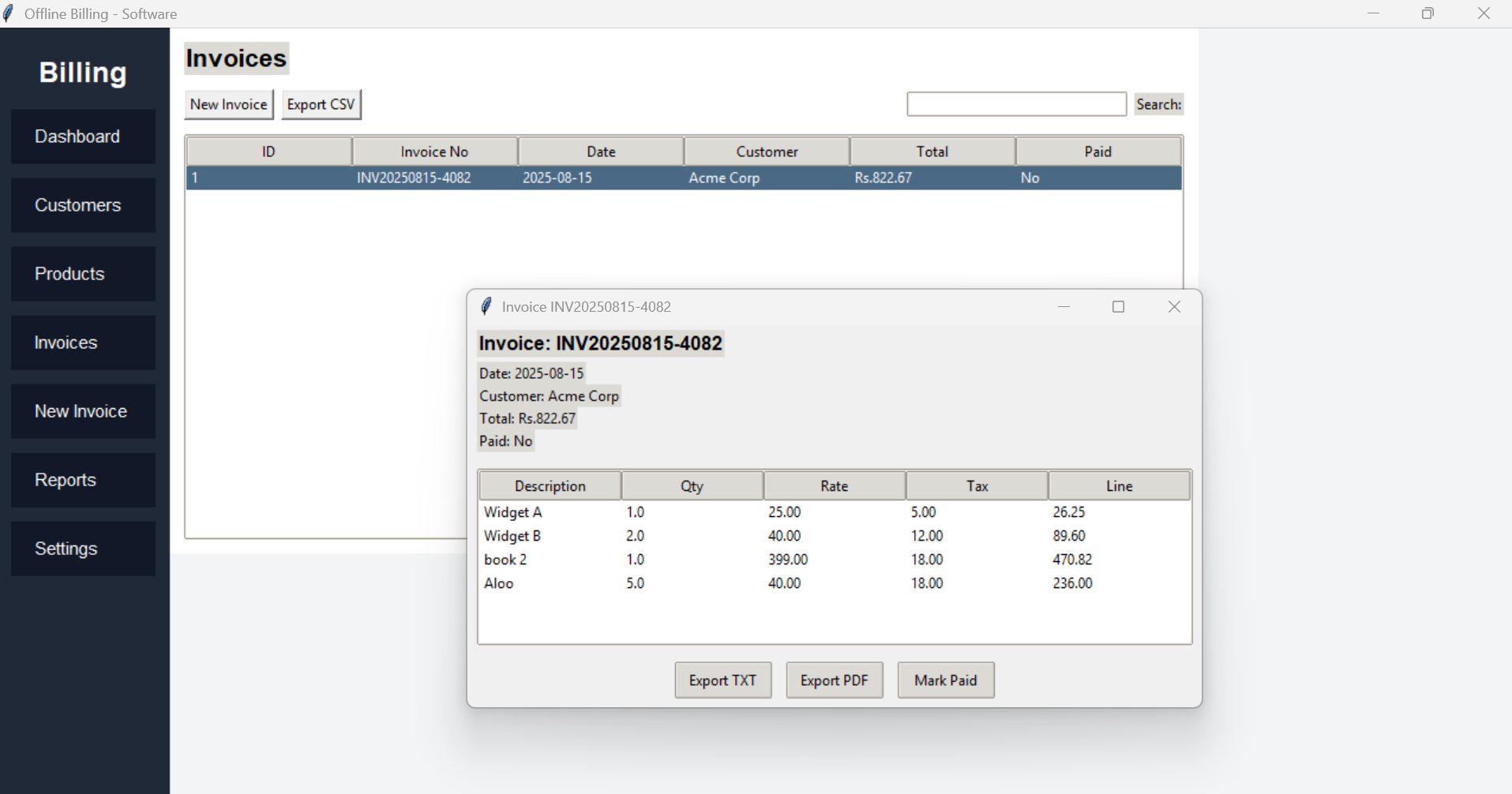
Task: Click the Customer column header
Action: (x=767, y=151)
